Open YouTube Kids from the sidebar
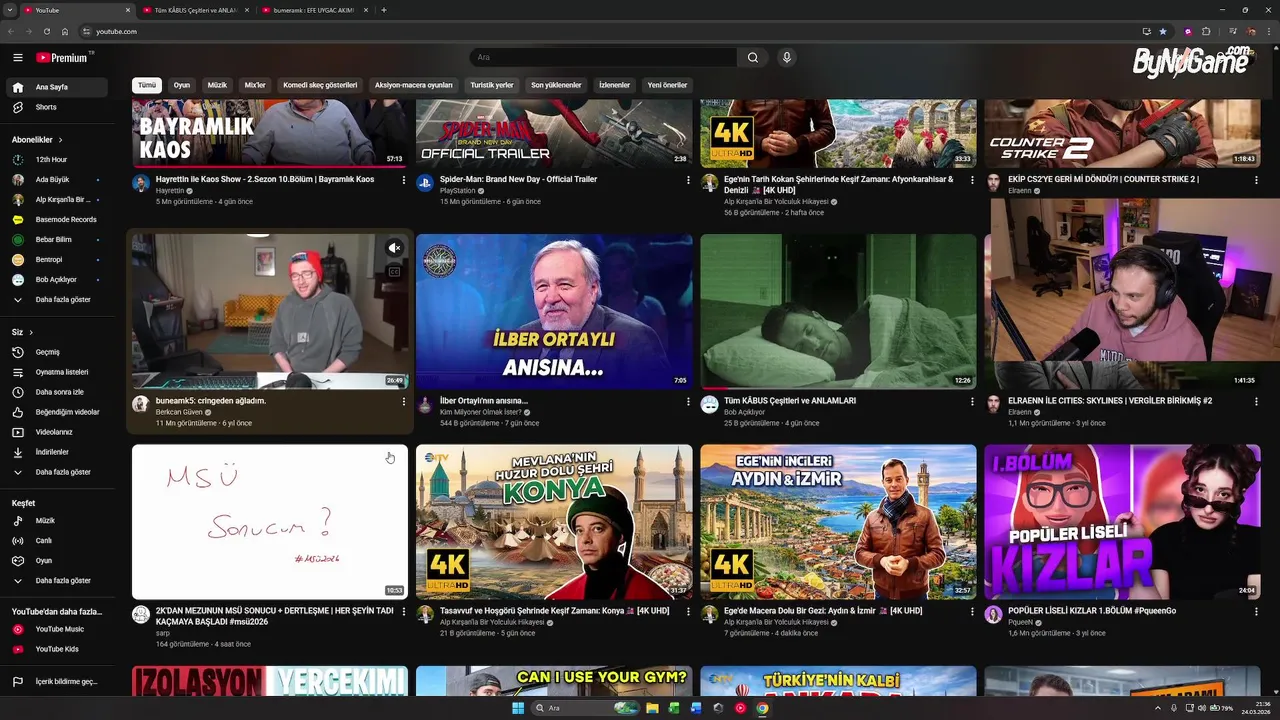The width and height of the screenshot is (1280, 720). 57,649
